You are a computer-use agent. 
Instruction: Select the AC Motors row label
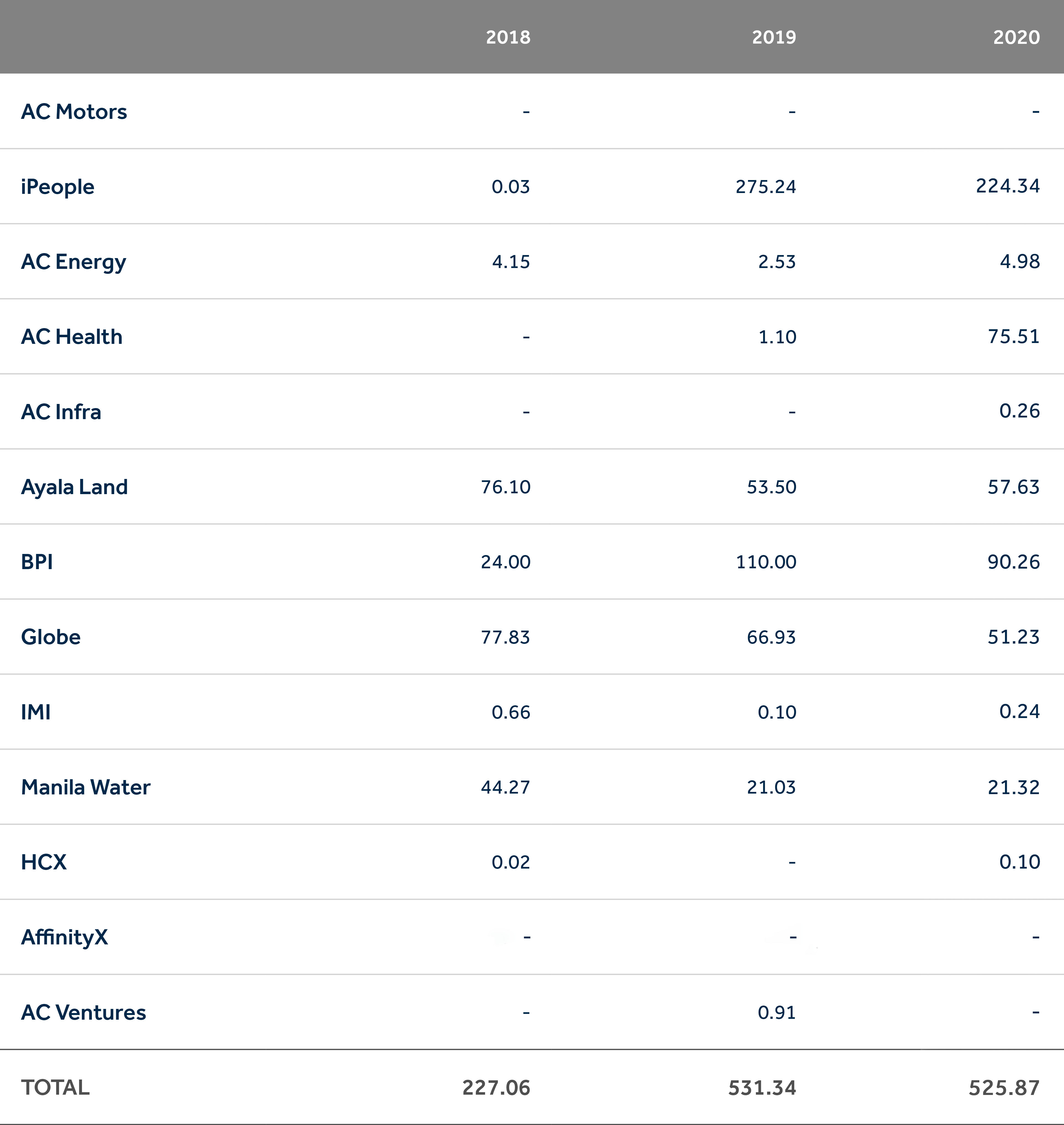click(74, 112)
